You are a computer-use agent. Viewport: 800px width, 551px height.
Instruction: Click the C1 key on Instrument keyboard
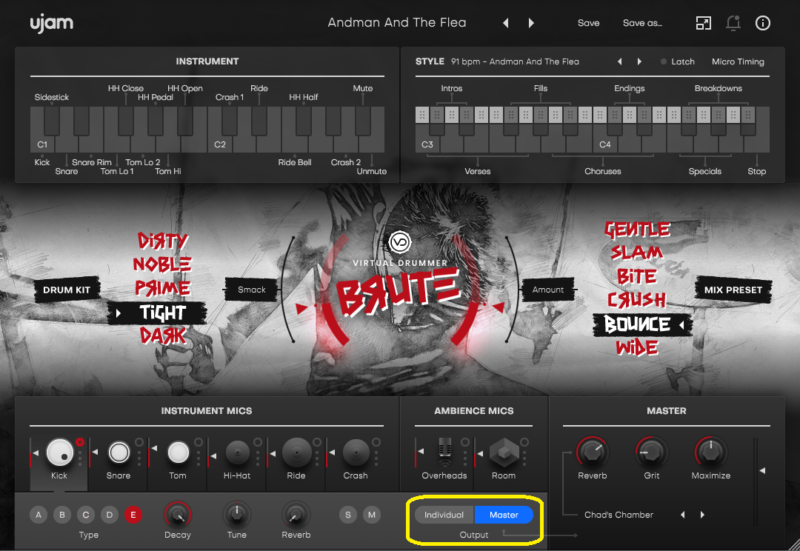coord(41,144)
